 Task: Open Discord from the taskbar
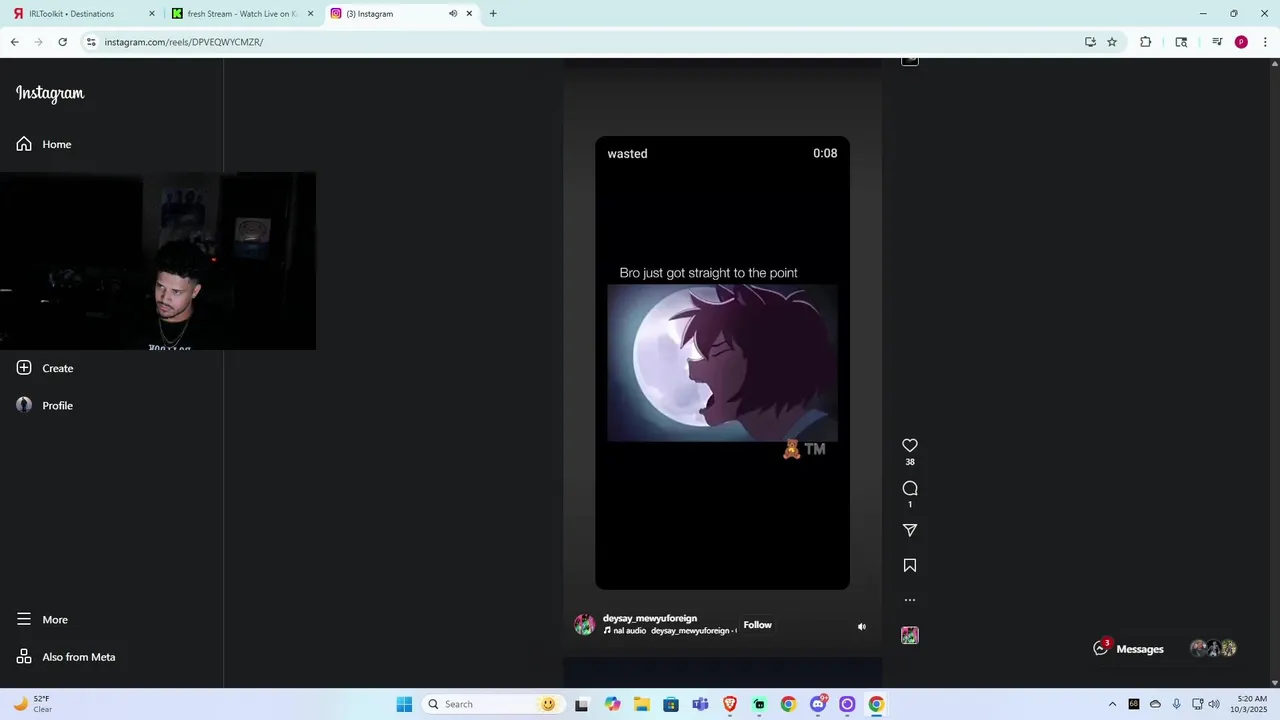(x=818, y=704)
